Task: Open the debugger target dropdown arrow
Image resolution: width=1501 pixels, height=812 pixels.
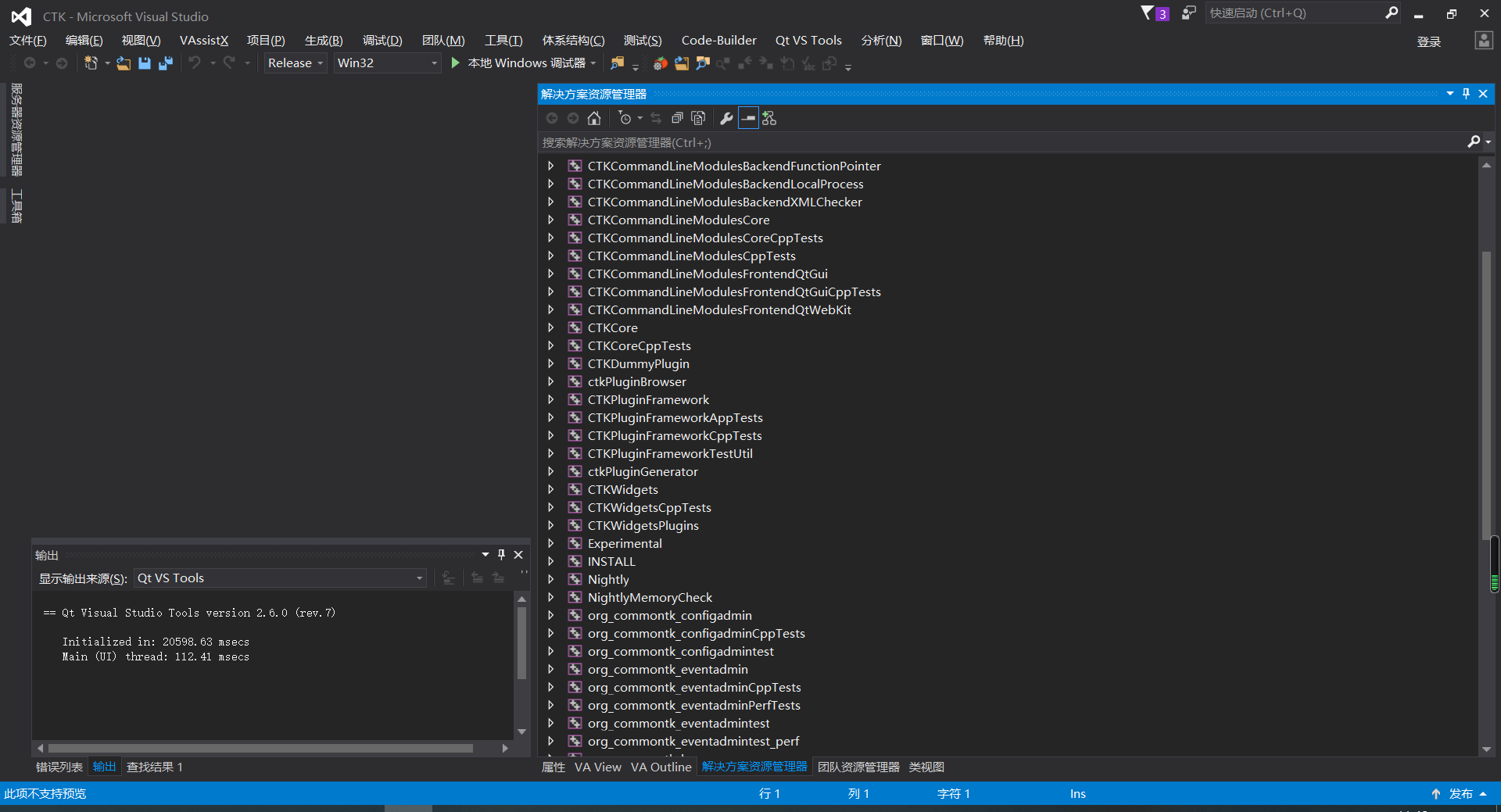Action: 593,63
